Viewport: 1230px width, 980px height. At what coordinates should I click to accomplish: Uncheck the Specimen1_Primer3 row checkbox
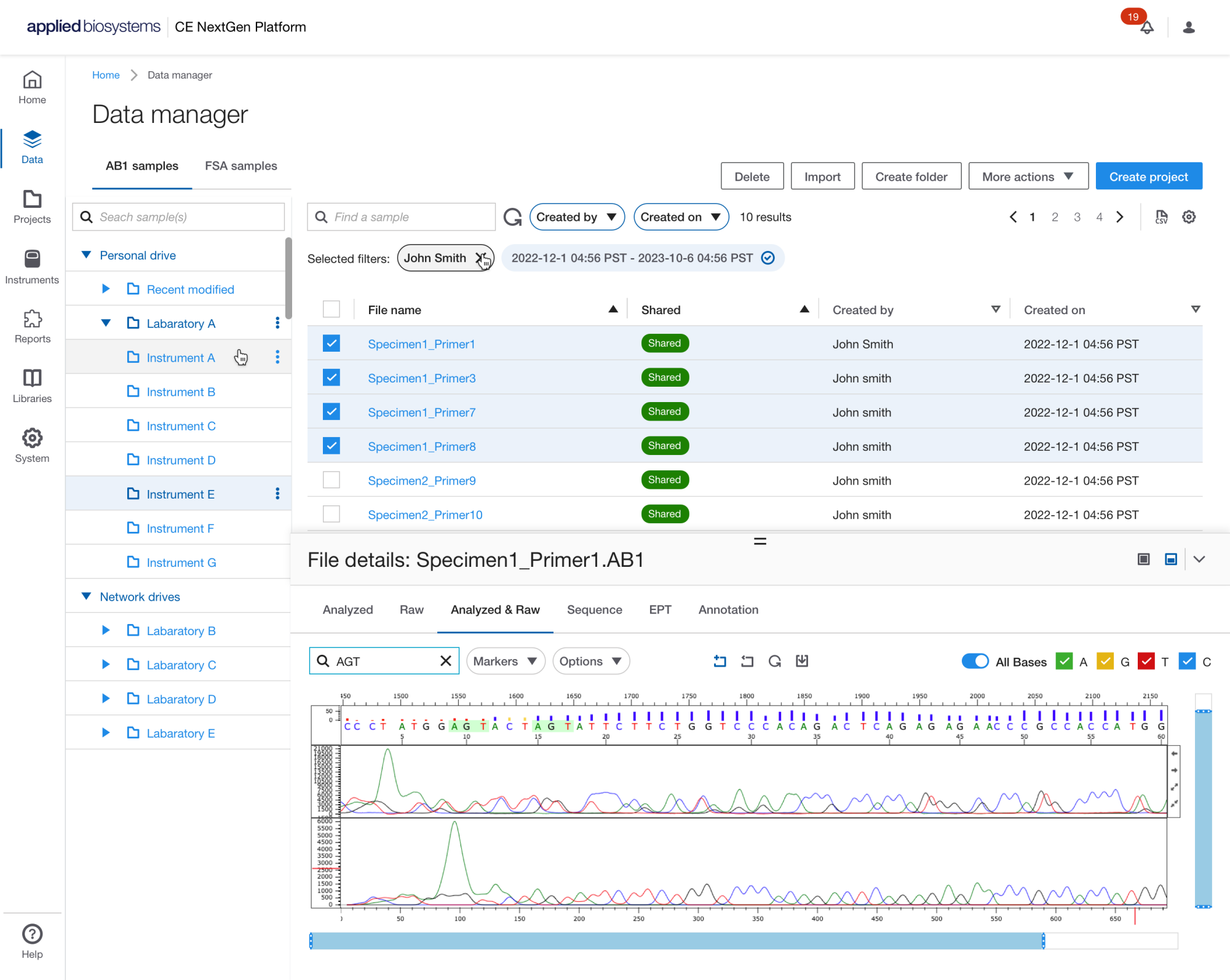[x=331, y=377]
